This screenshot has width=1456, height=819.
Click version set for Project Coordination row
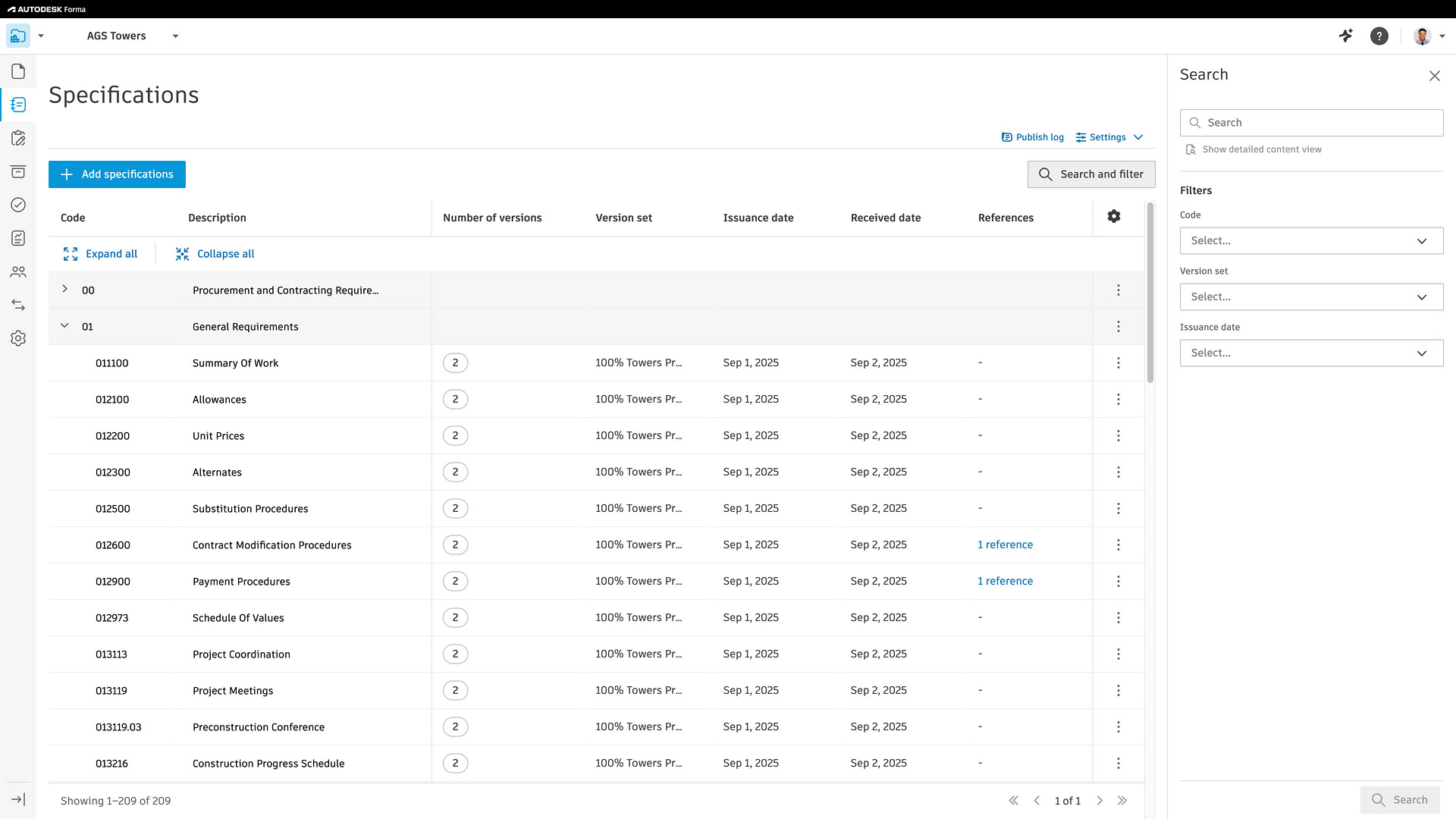pos(639,654)
